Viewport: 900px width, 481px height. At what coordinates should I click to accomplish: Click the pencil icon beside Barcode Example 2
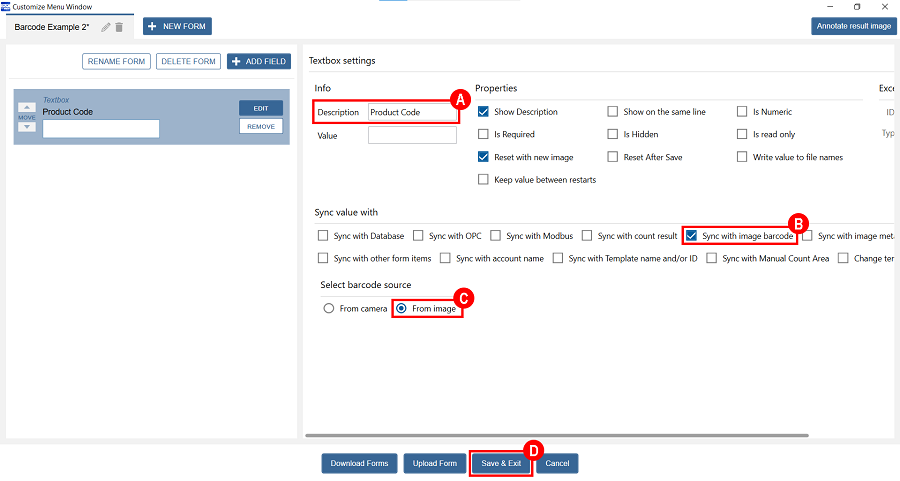point(106,27)
